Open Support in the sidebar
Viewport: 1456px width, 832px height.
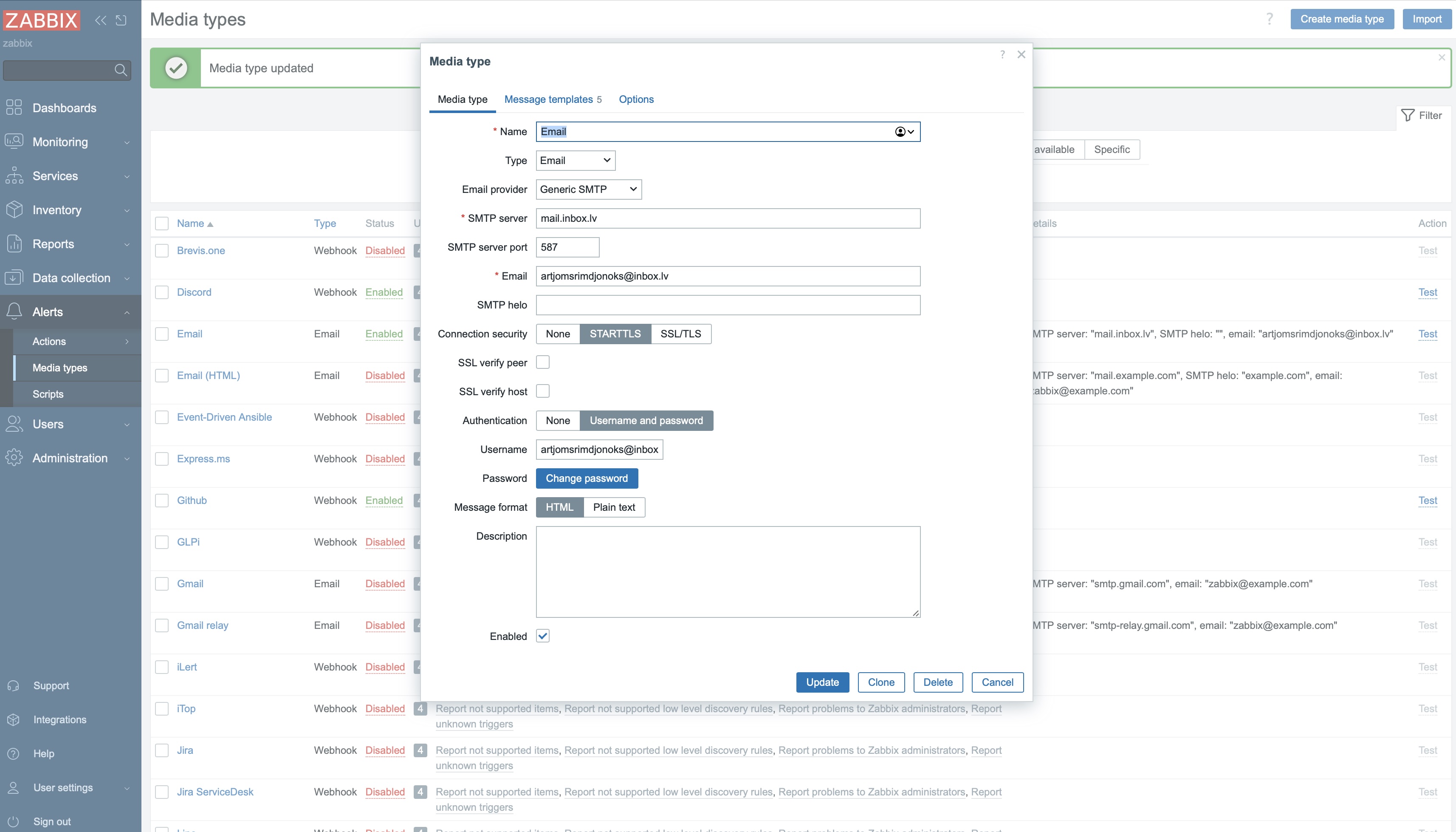click(51, 685)
